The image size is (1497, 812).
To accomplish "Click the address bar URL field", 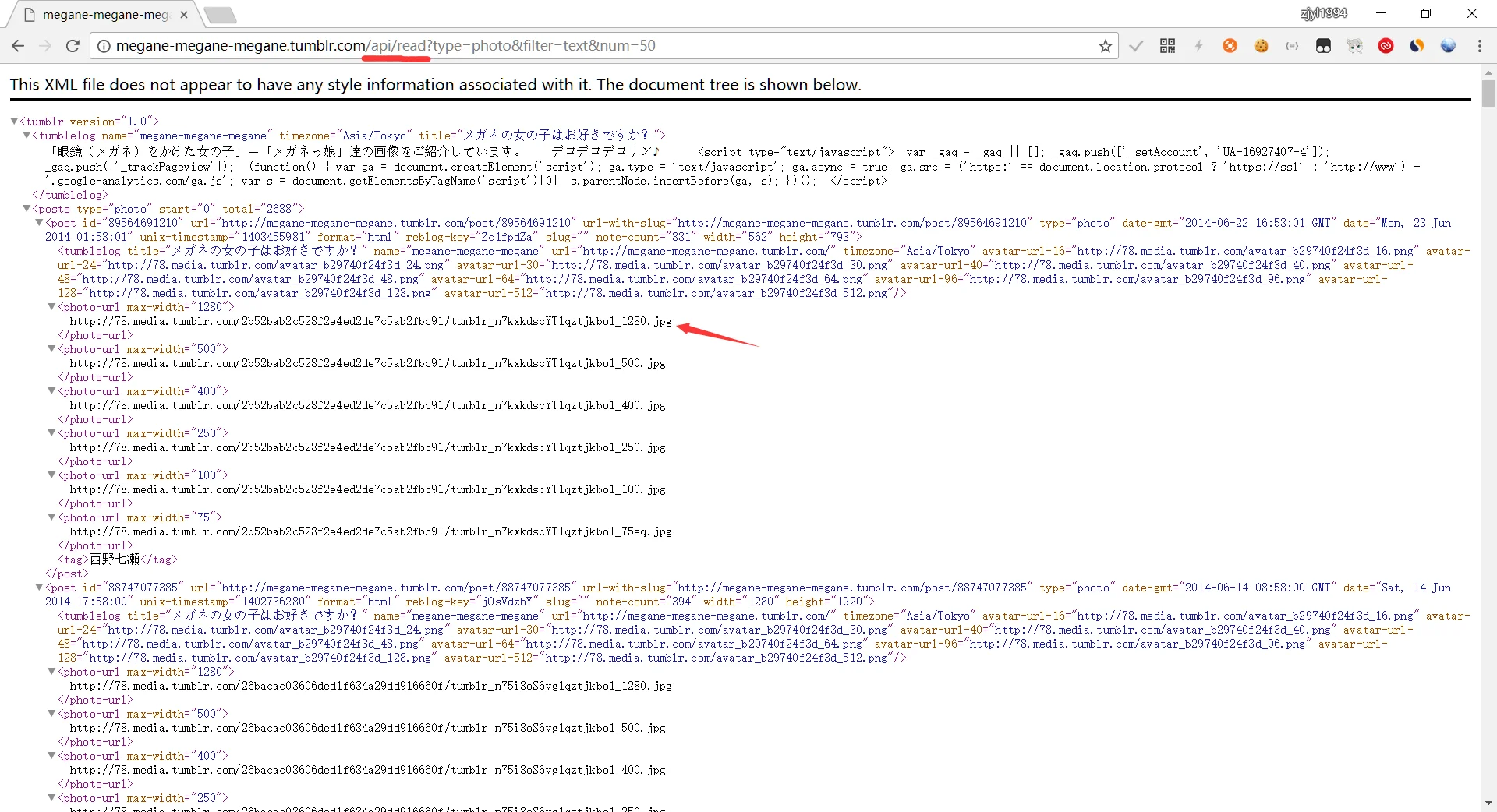I will (546, 46).
